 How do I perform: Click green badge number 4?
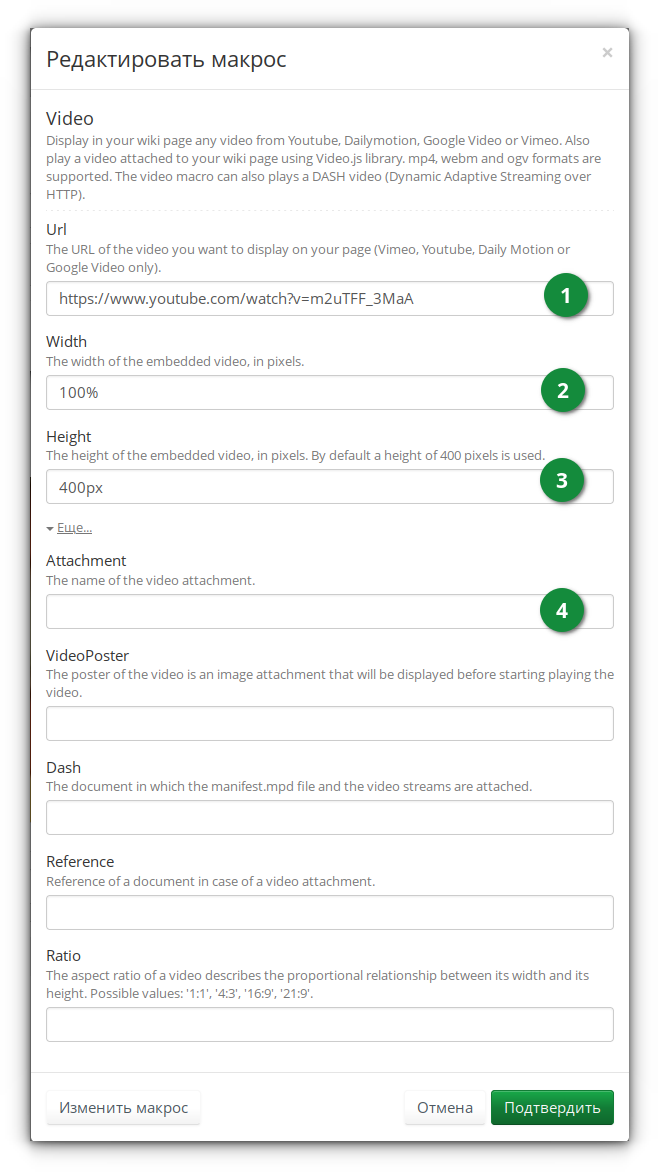tap(562, 609)
